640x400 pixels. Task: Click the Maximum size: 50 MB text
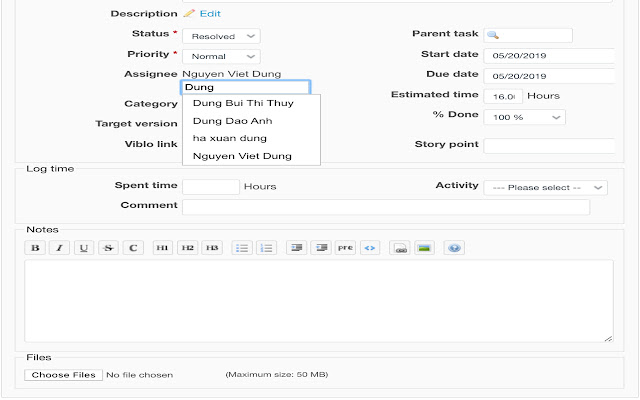click(277, 374)
